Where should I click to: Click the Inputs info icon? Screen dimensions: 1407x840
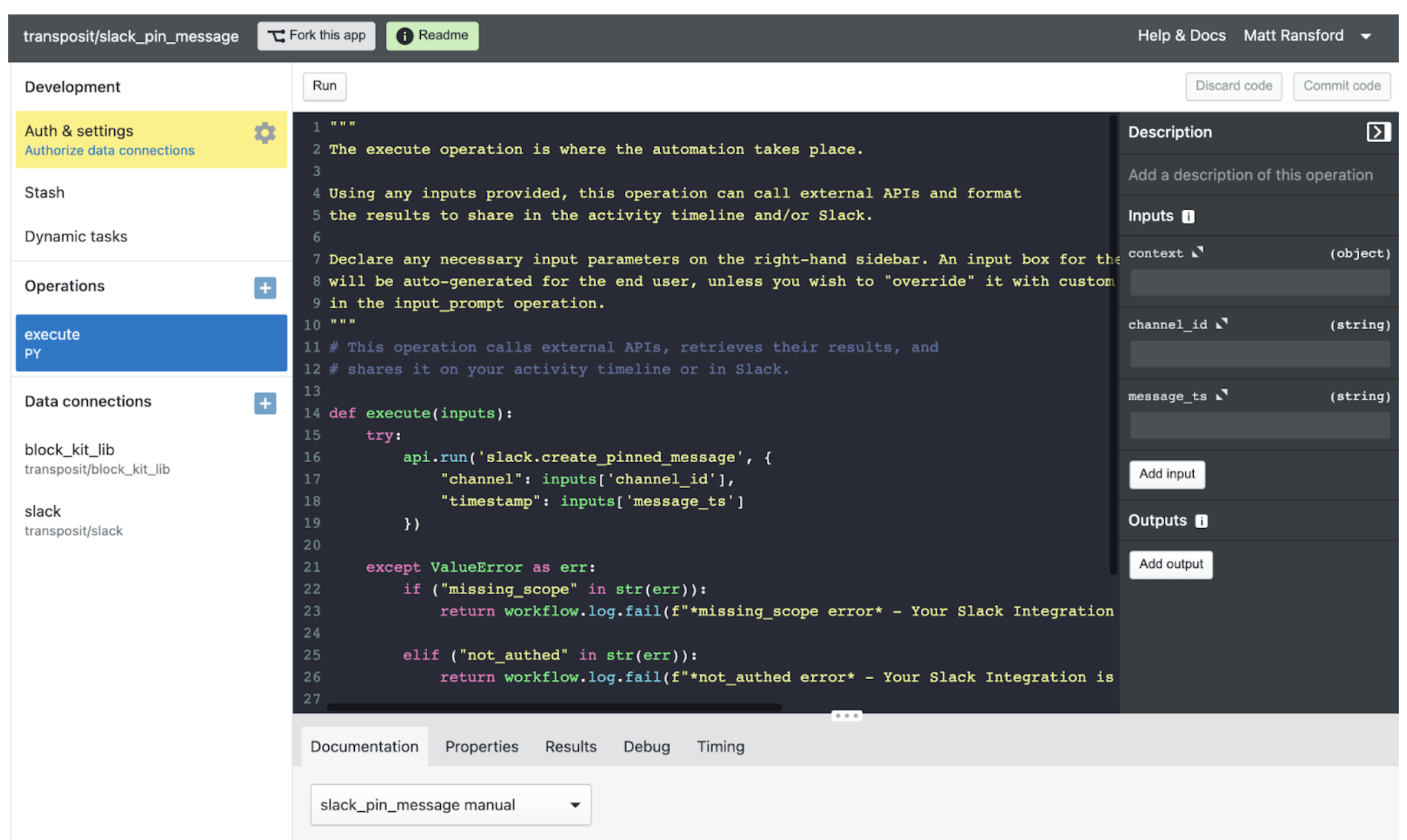pyautogui.click(x=1188, y=217)
